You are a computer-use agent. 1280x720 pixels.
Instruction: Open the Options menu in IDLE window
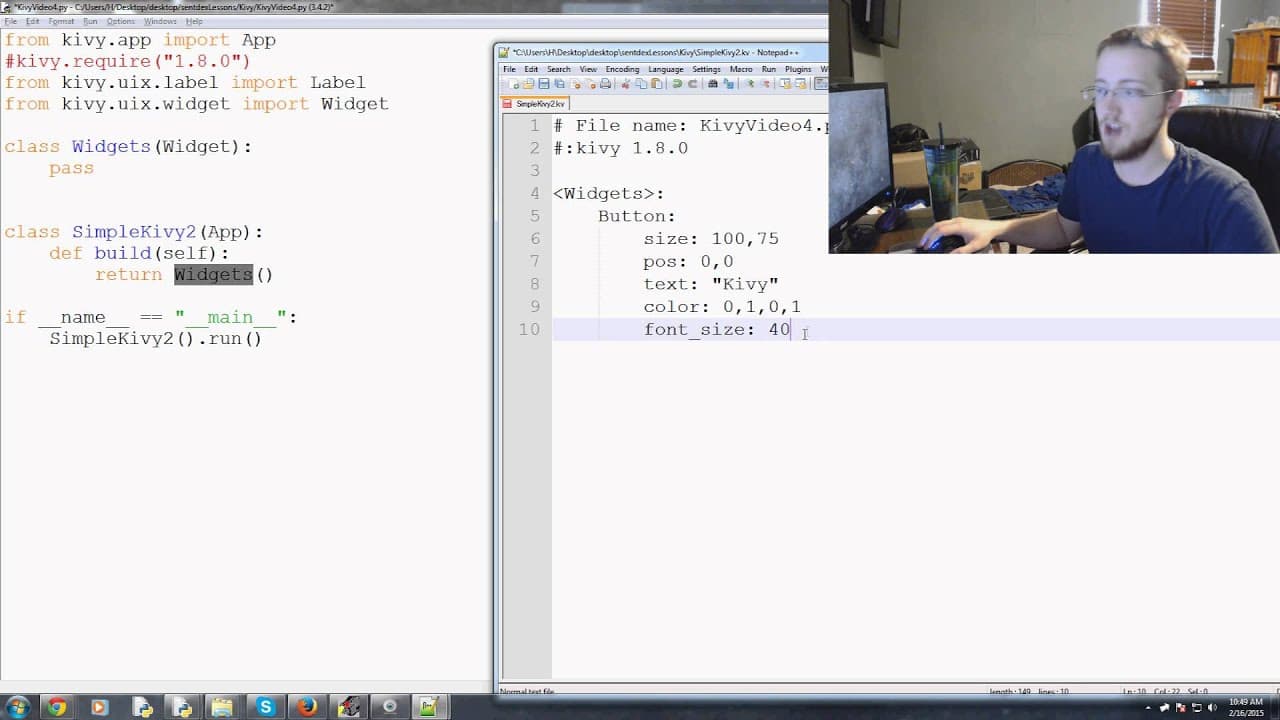point(121,21)
